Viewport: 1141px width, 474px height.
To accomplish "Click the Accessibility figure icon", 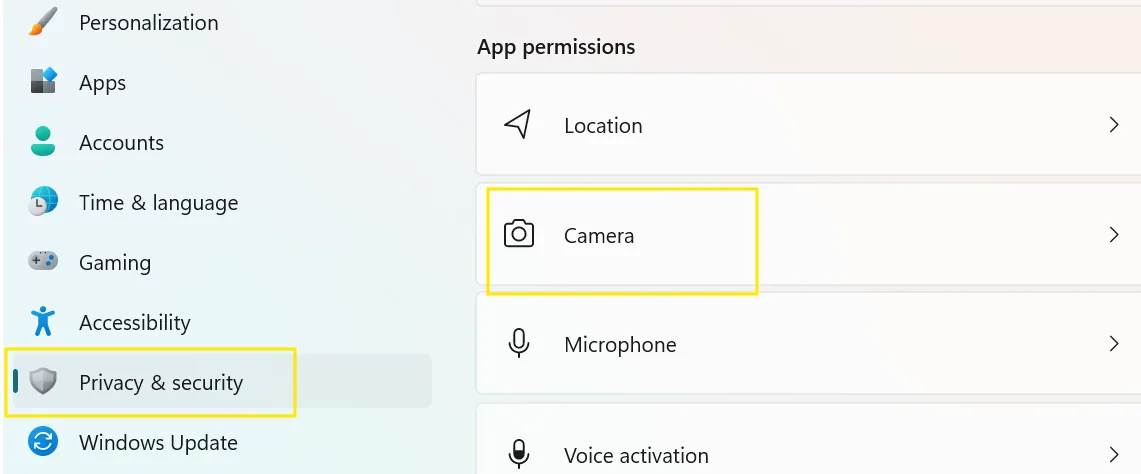I will [43, 321].
